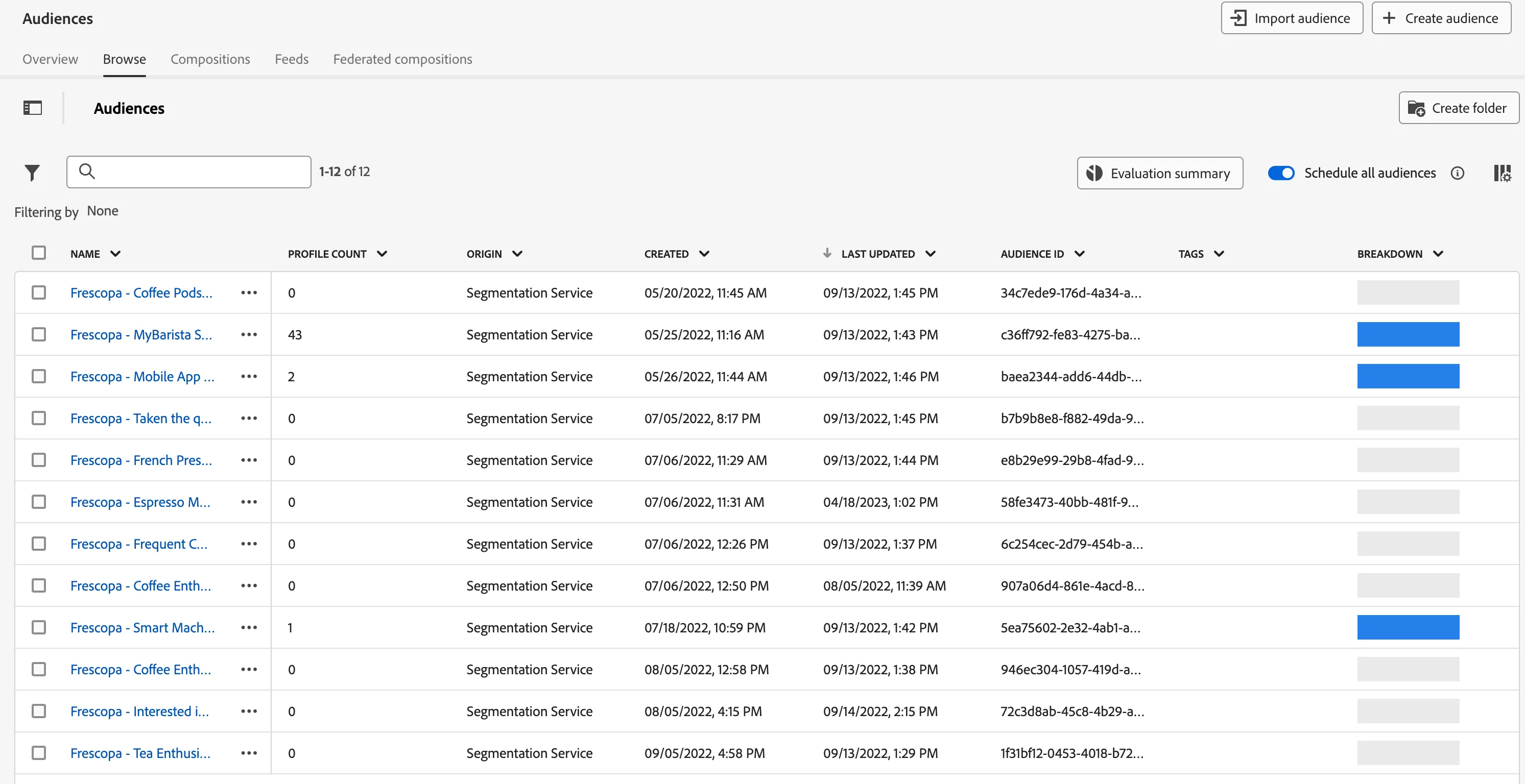The width and height of the screenshot is (1525, 784).
Task: Open more actions for Interested i... audience
Action: (x=249, y=711)
